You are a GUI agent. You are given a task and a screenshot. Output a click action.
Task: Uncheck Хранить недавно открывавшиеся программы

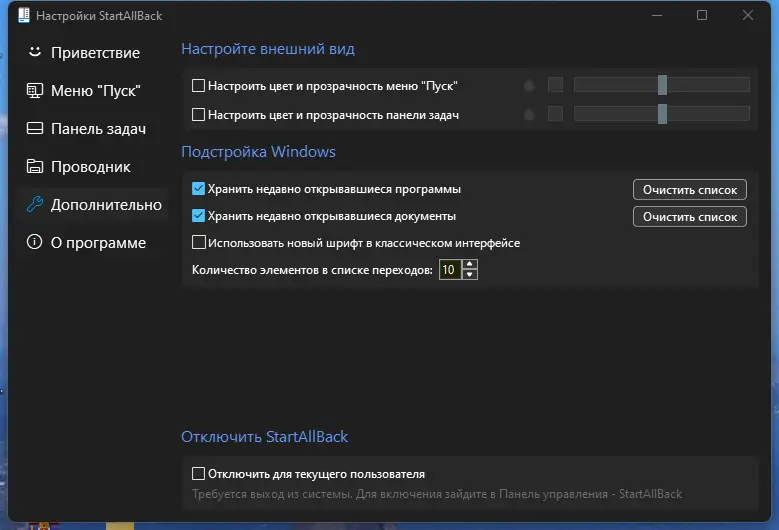pos(198,189)
